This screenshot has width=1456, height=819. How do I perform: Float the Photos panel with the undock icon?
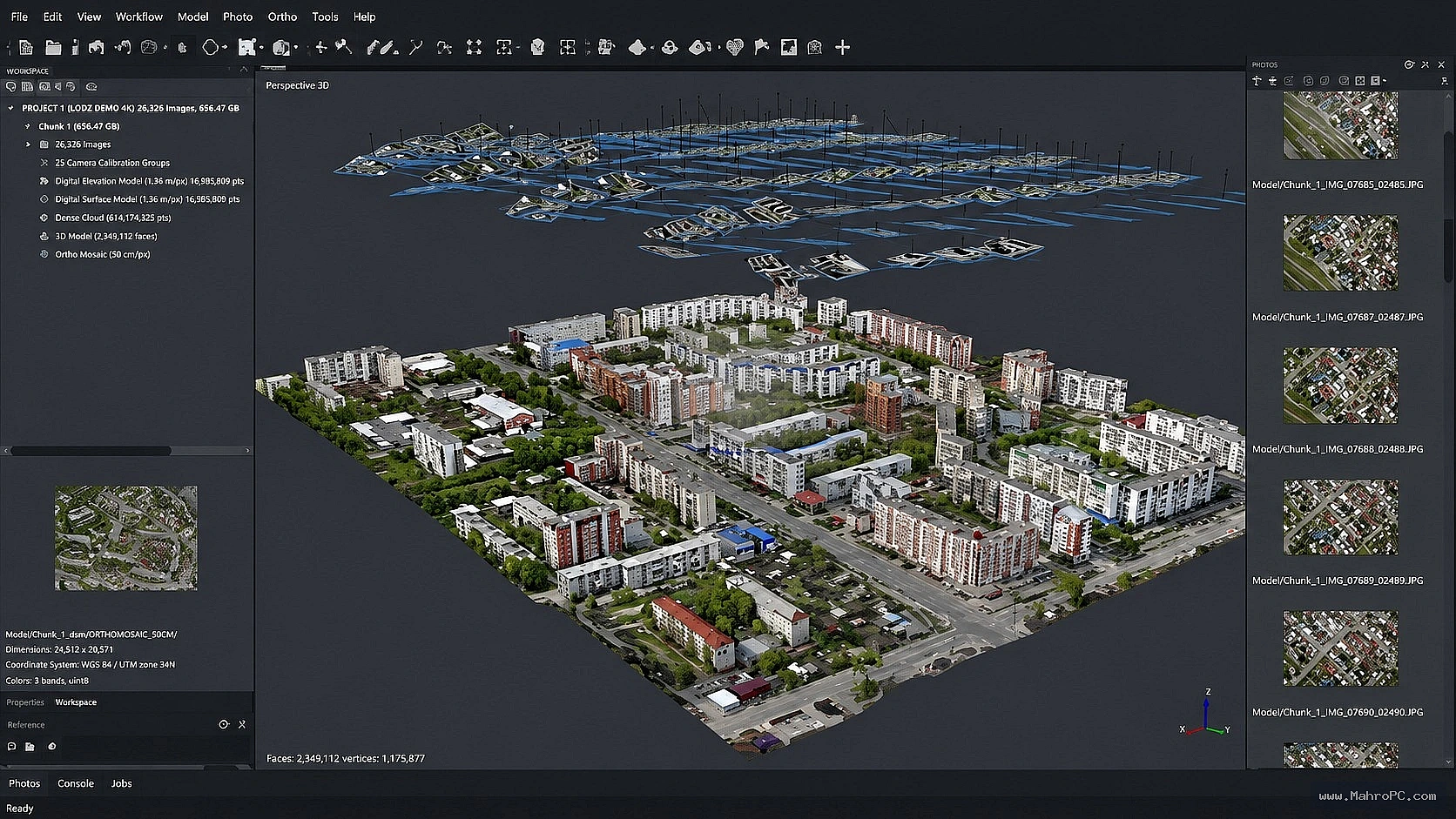pyautogui.click(x=1425, y=64)
